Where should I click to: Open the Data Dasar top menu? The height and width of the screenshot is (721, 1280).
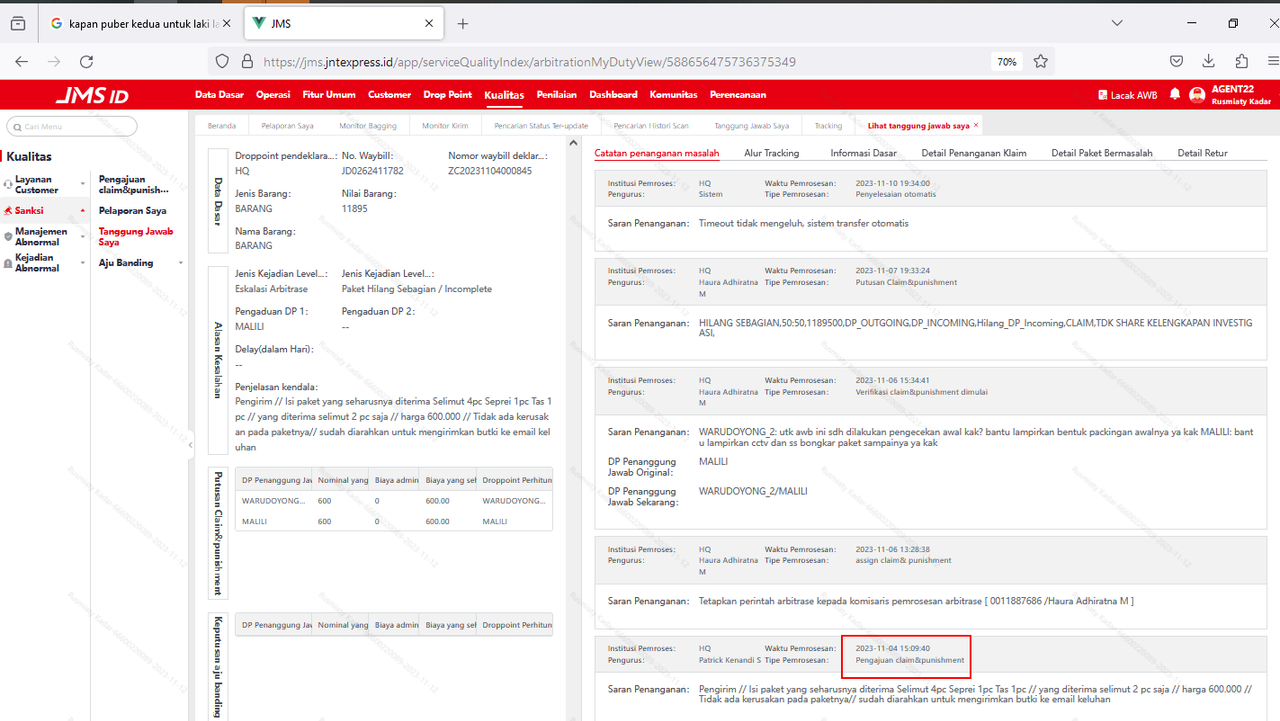[x=219, y=95]
